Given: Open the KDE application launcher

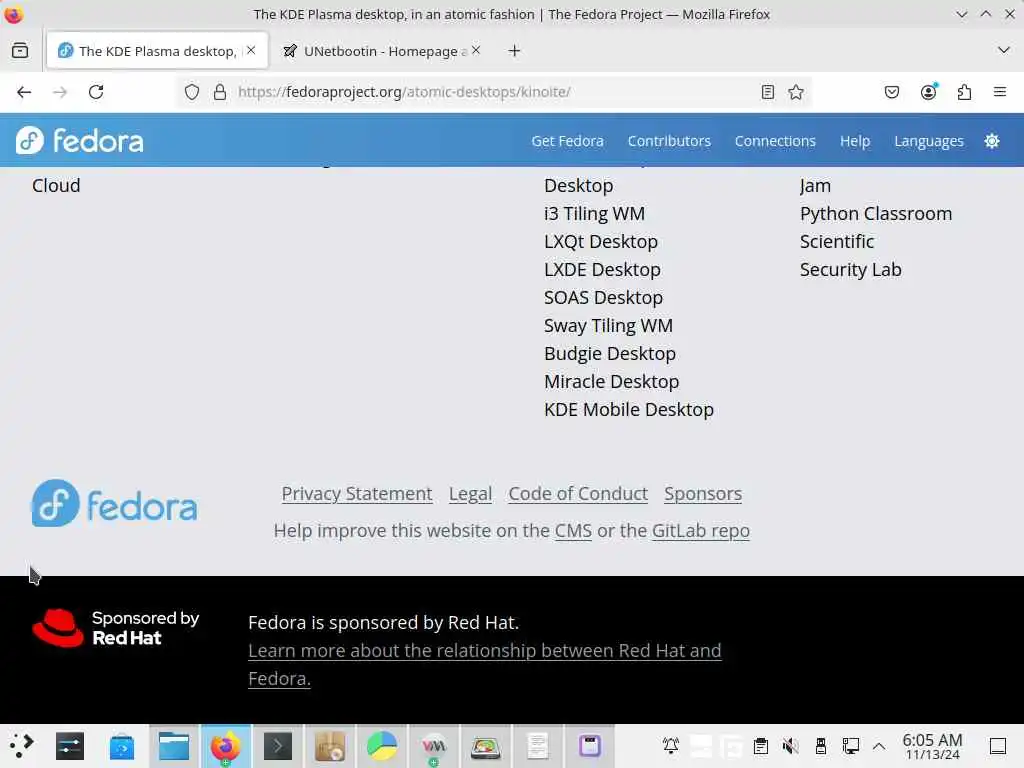Looking at the screenshot, I should tap(21, 745).
